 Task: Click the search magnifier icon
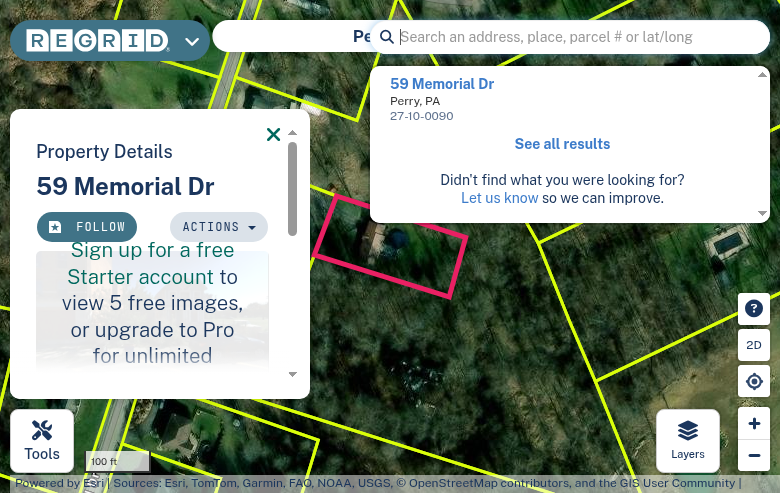pos(387,37)
